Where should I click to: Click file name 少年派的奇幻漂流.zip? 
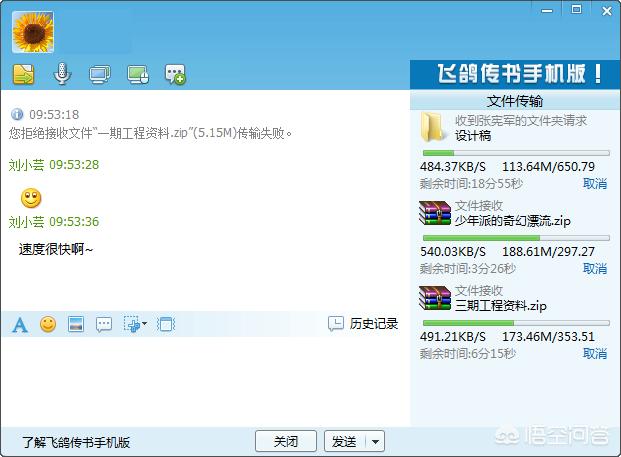(512, 221)
